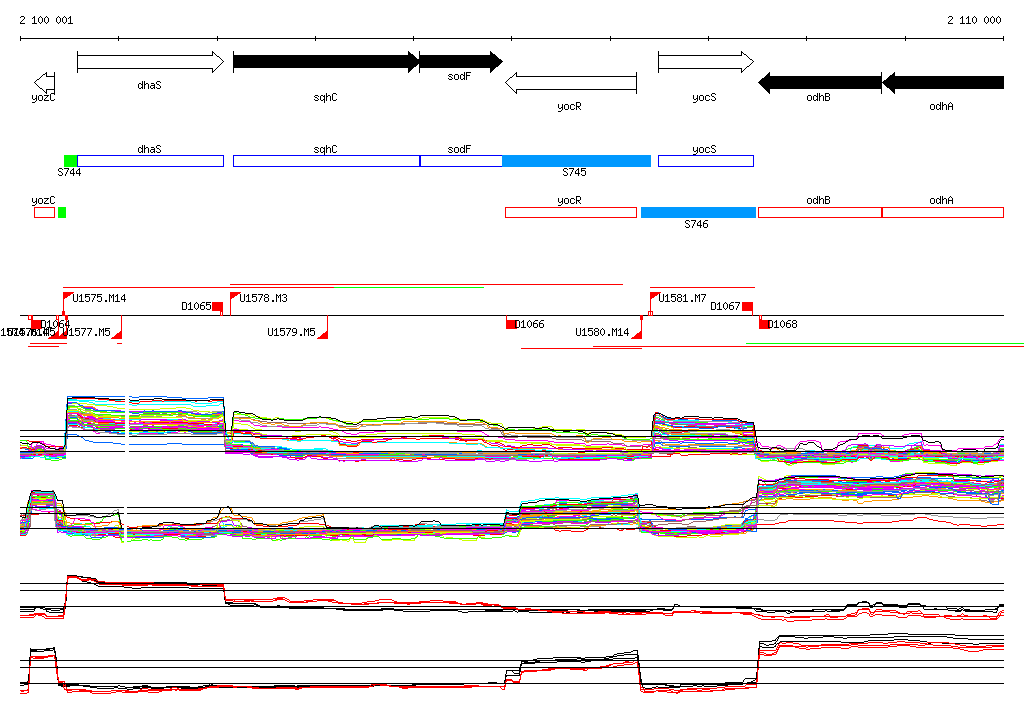The image size is (1024, 714).
Task: Click the small green box beside yozC
Action: [x=62, y=212]
